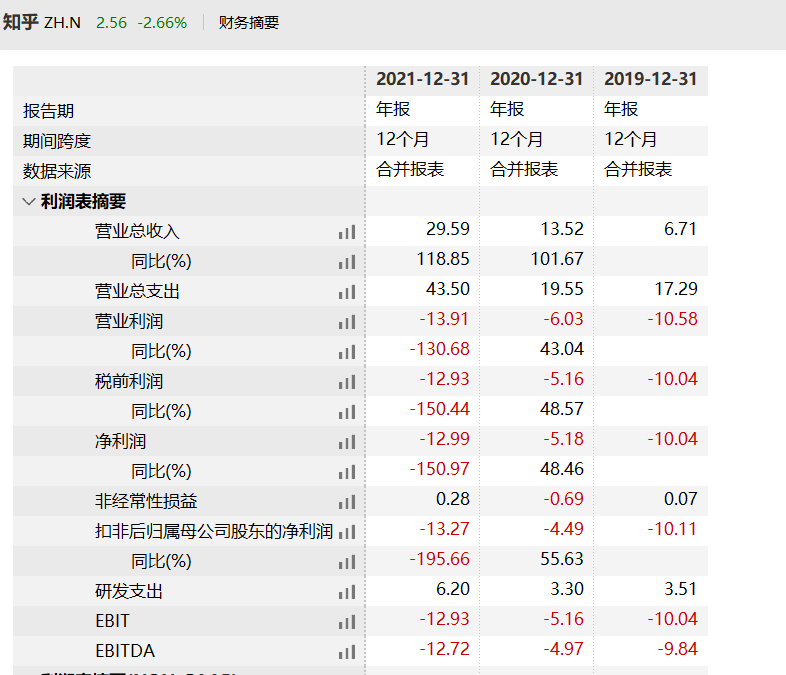Collapse the 利润表摘要 section
The image size is (786, 675).
pos(29,201)
